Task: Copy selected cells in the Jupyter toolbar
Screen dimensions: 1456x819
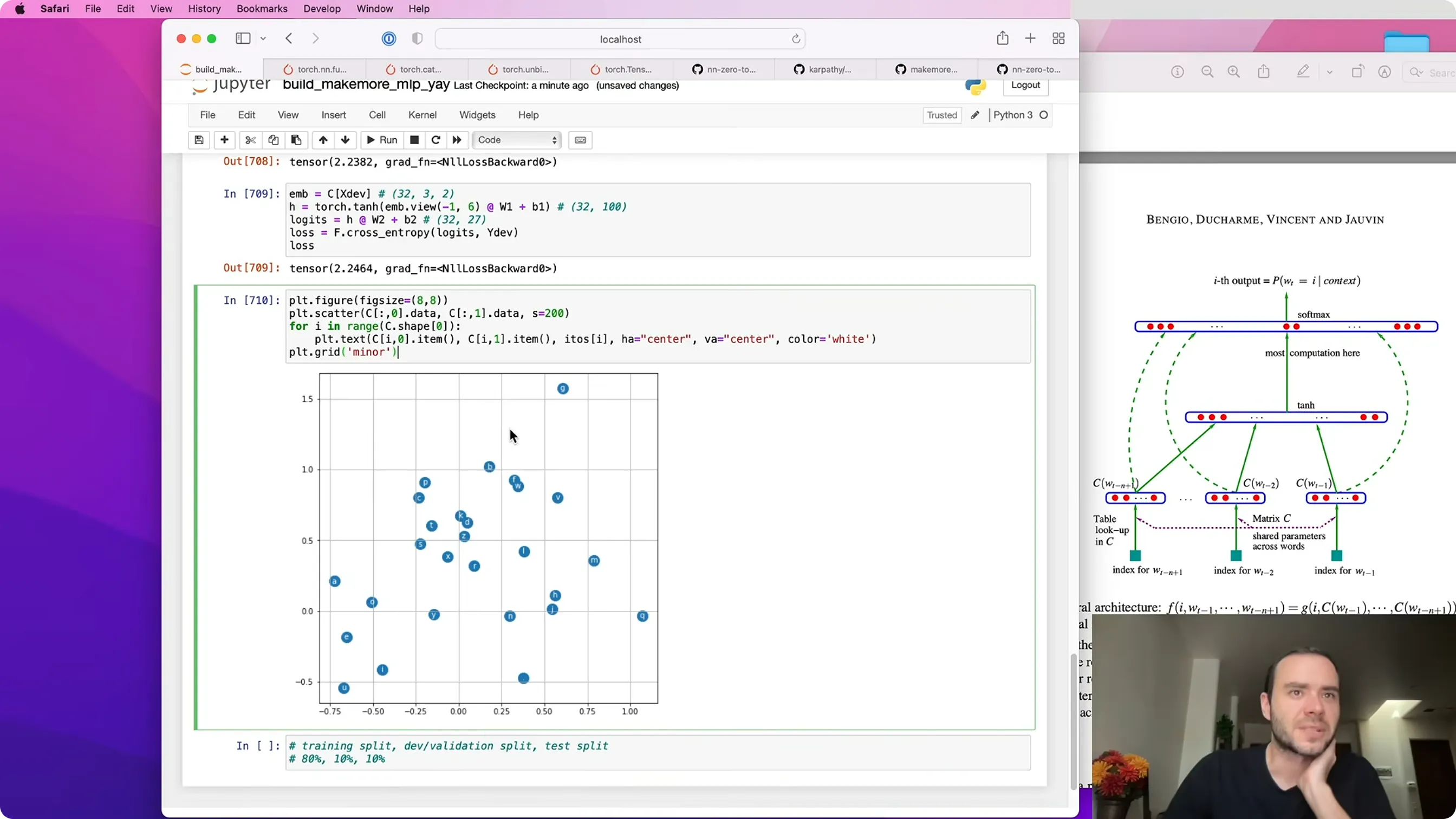Action: click(273, 140)
